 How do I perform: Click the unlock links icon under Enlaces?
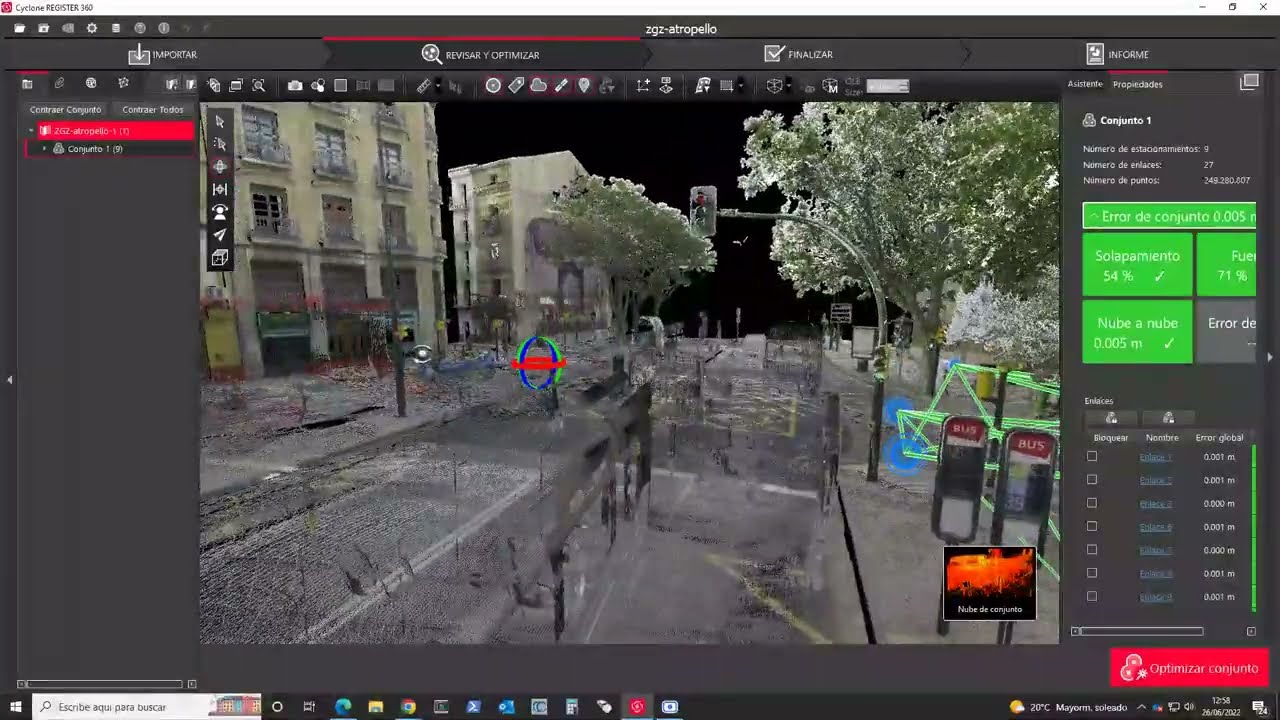tap(1168, 418)
